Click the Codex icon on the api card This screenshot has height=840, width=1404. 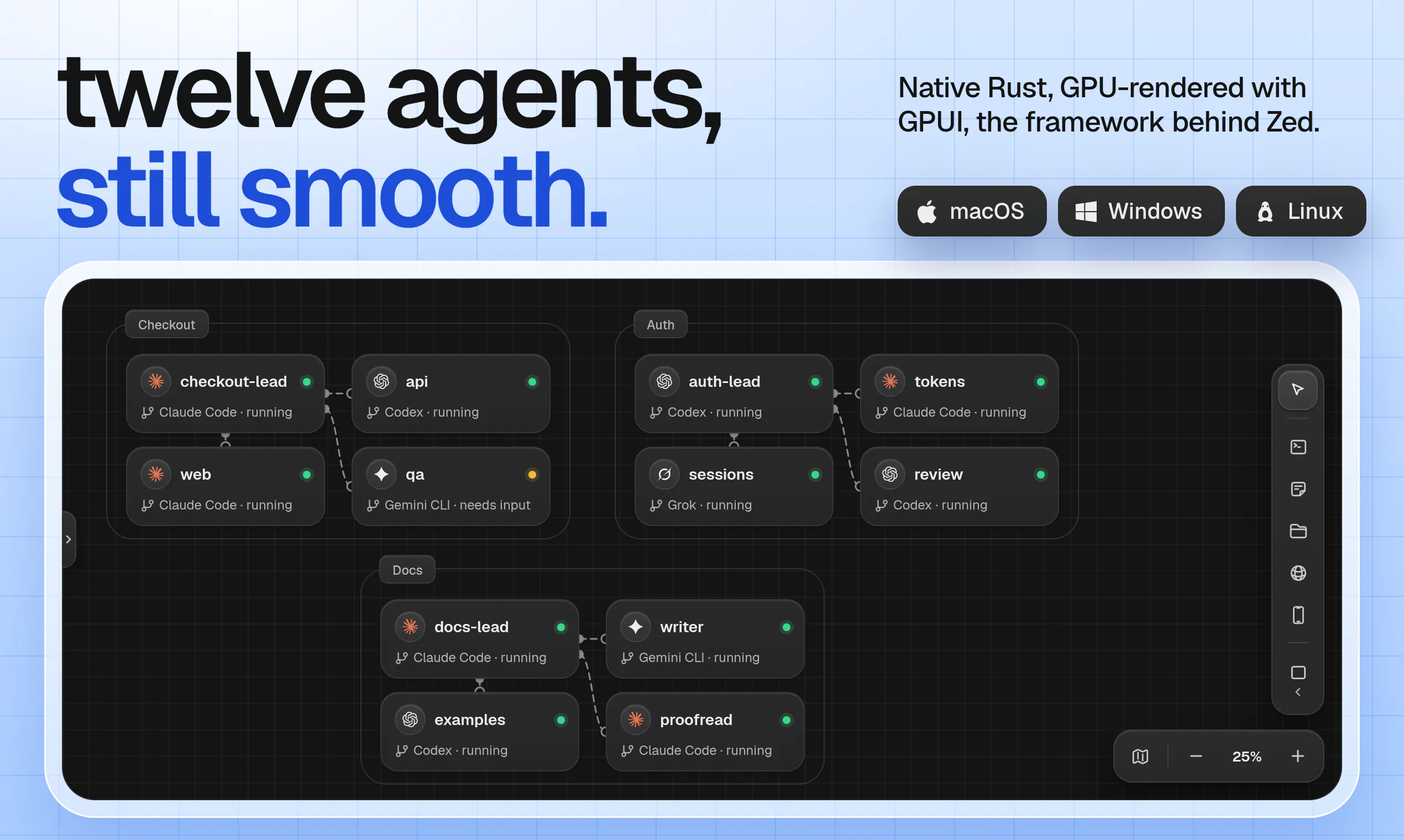click(381, 381)
